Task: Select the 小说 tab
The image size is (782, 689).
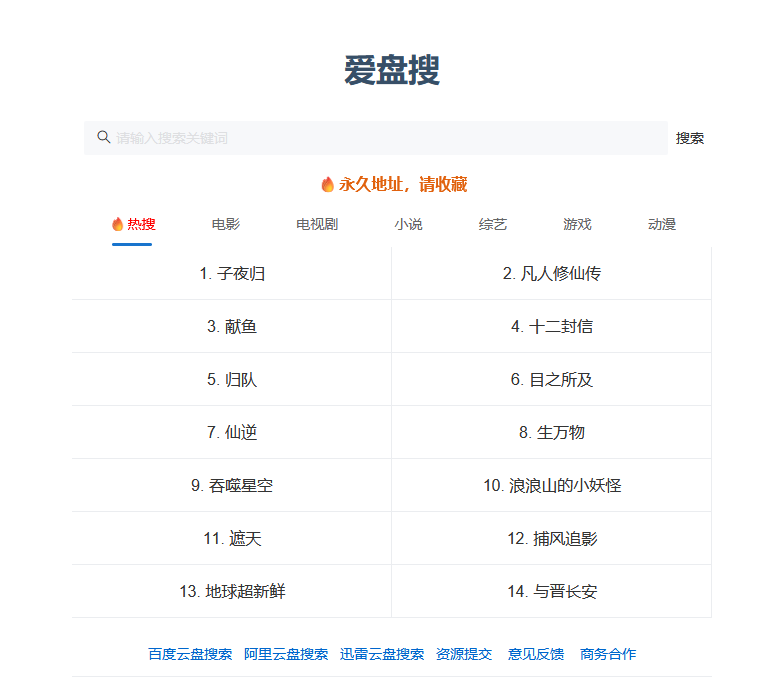Action: 408,224
